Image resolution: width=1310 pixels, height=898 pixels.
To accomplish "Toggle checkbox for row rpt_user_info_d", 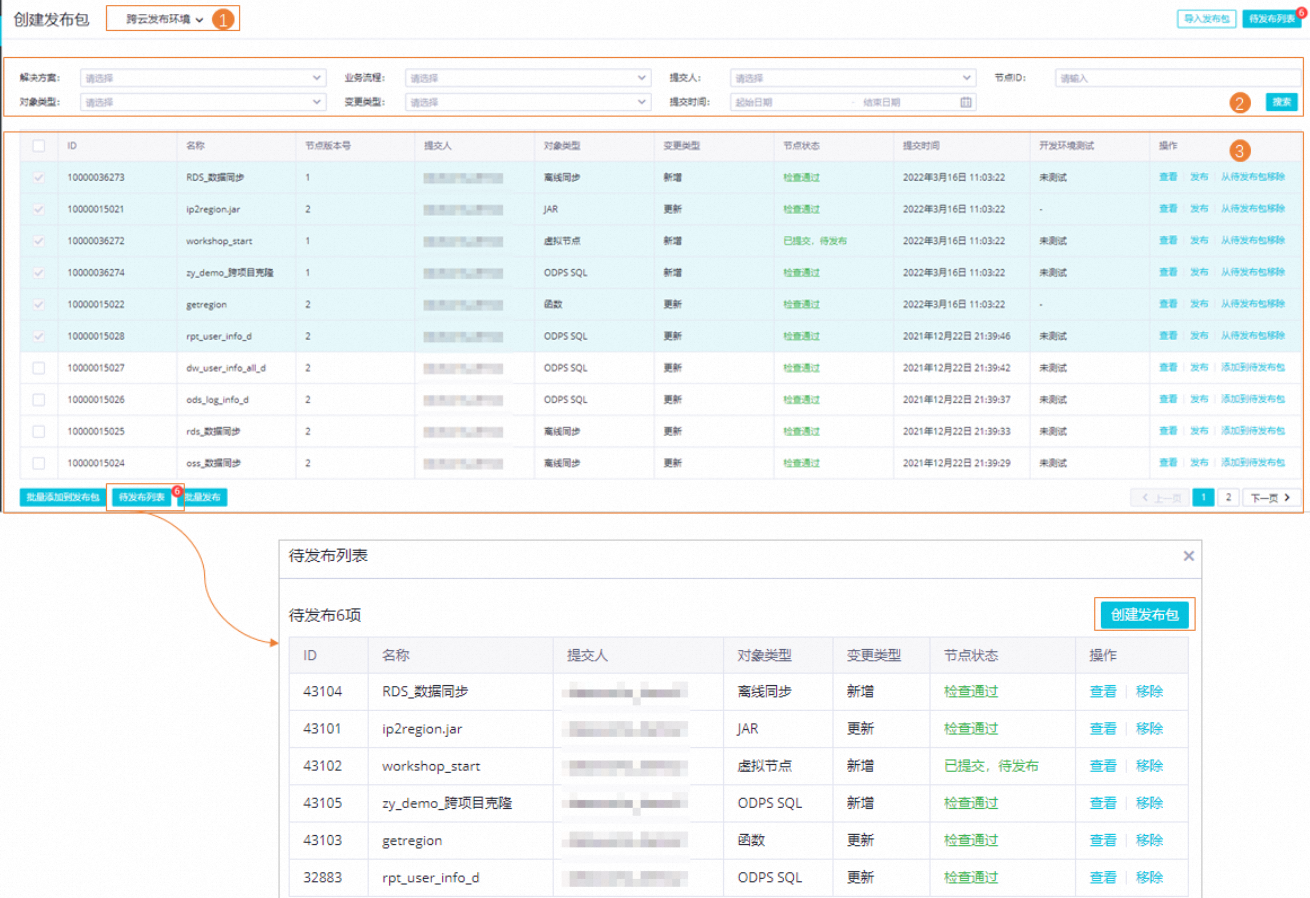I will 39,336.
